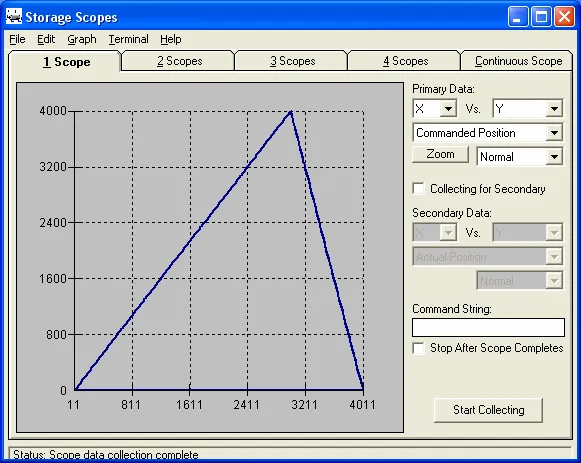Toggle Stop After Scope Completes checkbox
The height and width of the screenshot is (463, 581).
tap(419, 348)
